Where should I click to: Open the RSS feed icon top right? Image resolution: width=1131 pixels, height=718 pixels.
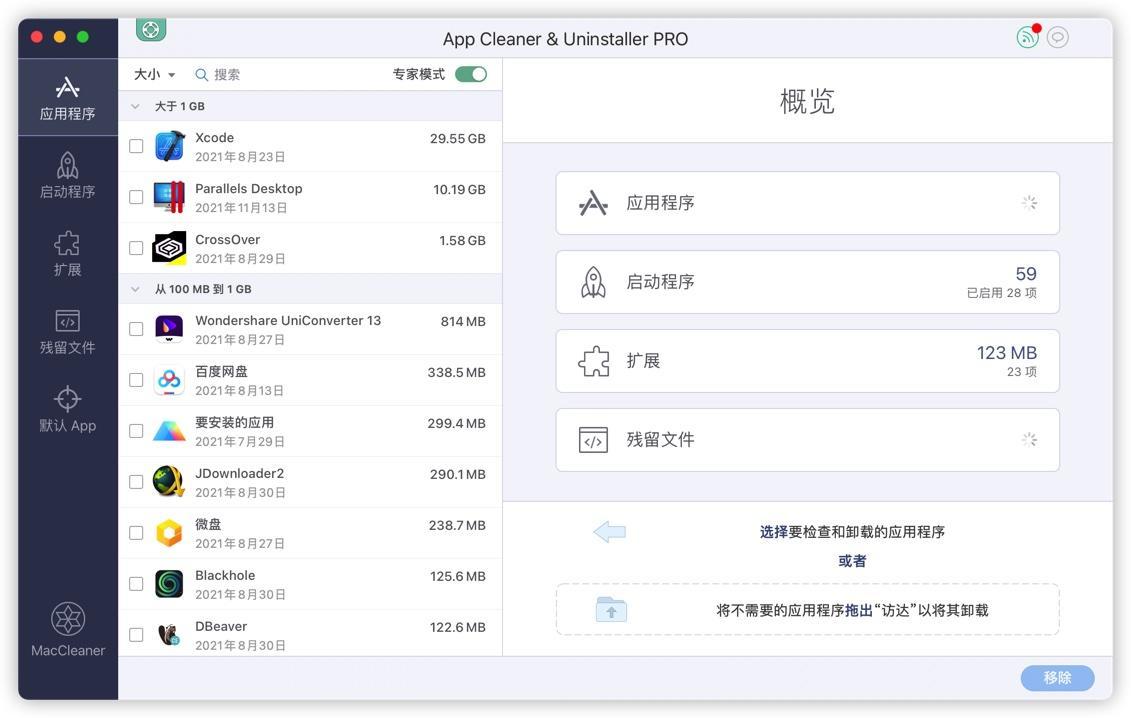tap(1026, 37)
